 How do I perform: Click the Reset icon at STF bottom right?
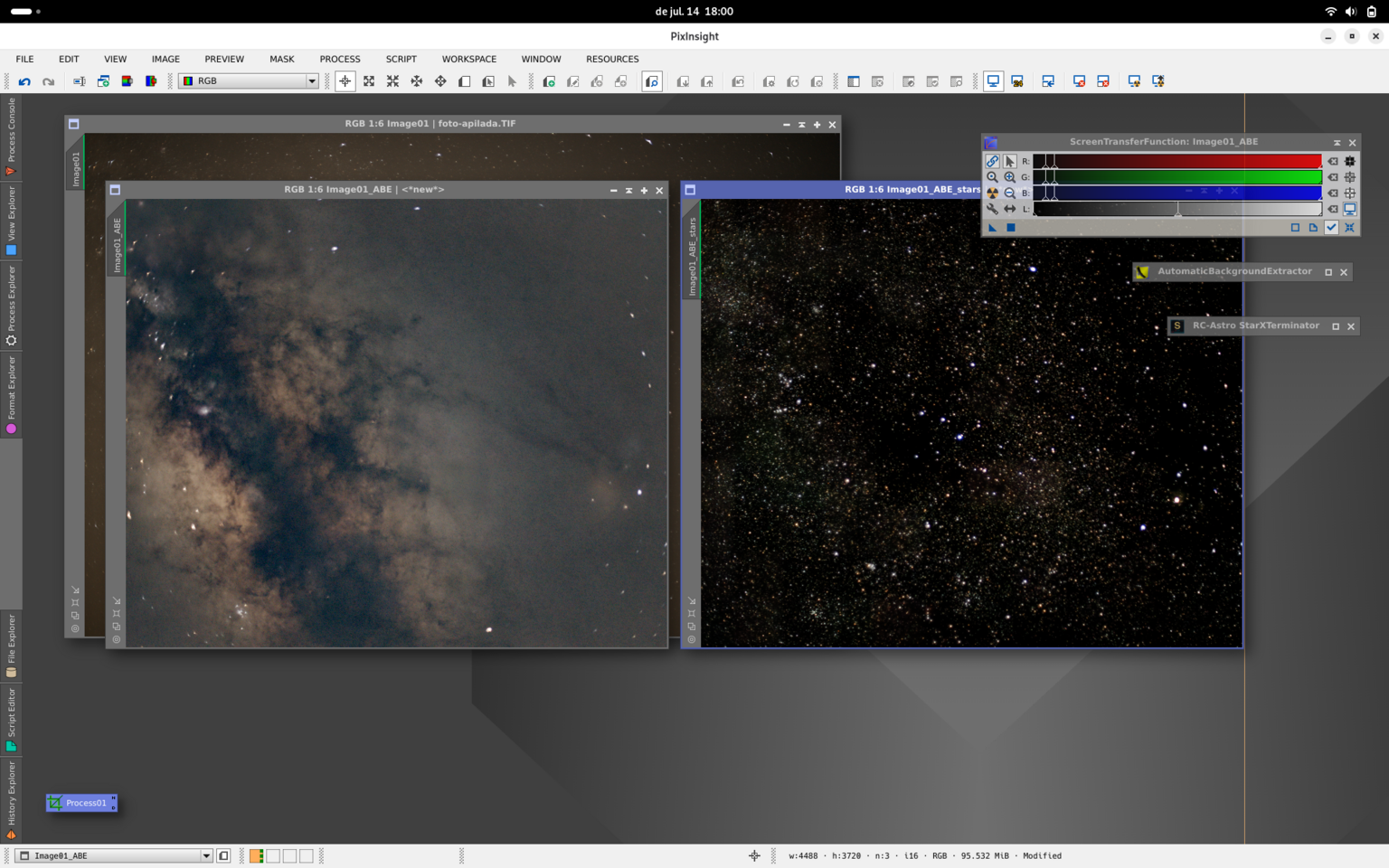coord(1350,228)
